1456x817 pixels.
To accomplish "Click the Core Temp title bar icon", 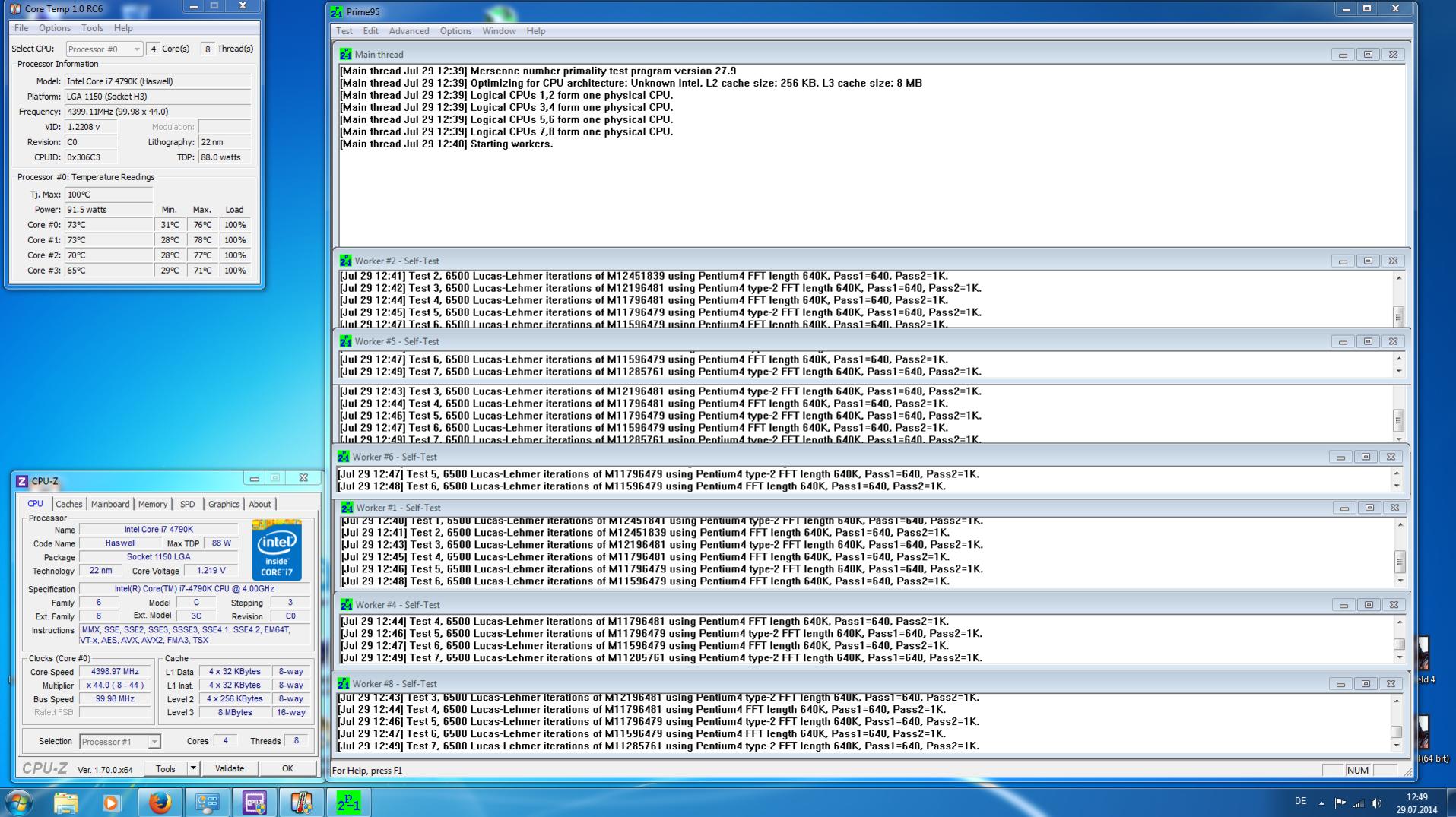I will coord(15,8).
